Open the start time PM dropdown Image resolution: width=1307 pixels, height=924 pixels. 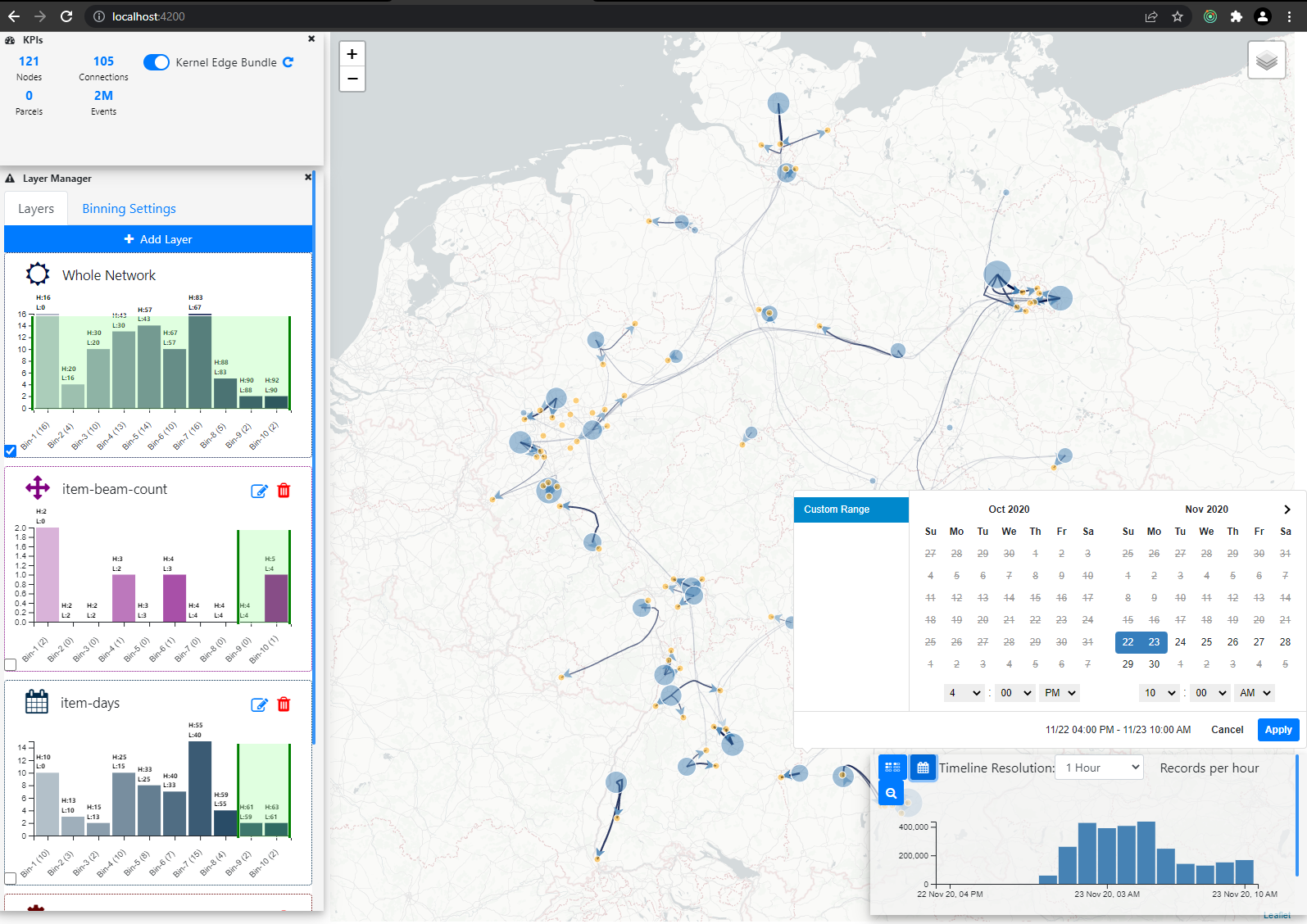click(1059, 693)
